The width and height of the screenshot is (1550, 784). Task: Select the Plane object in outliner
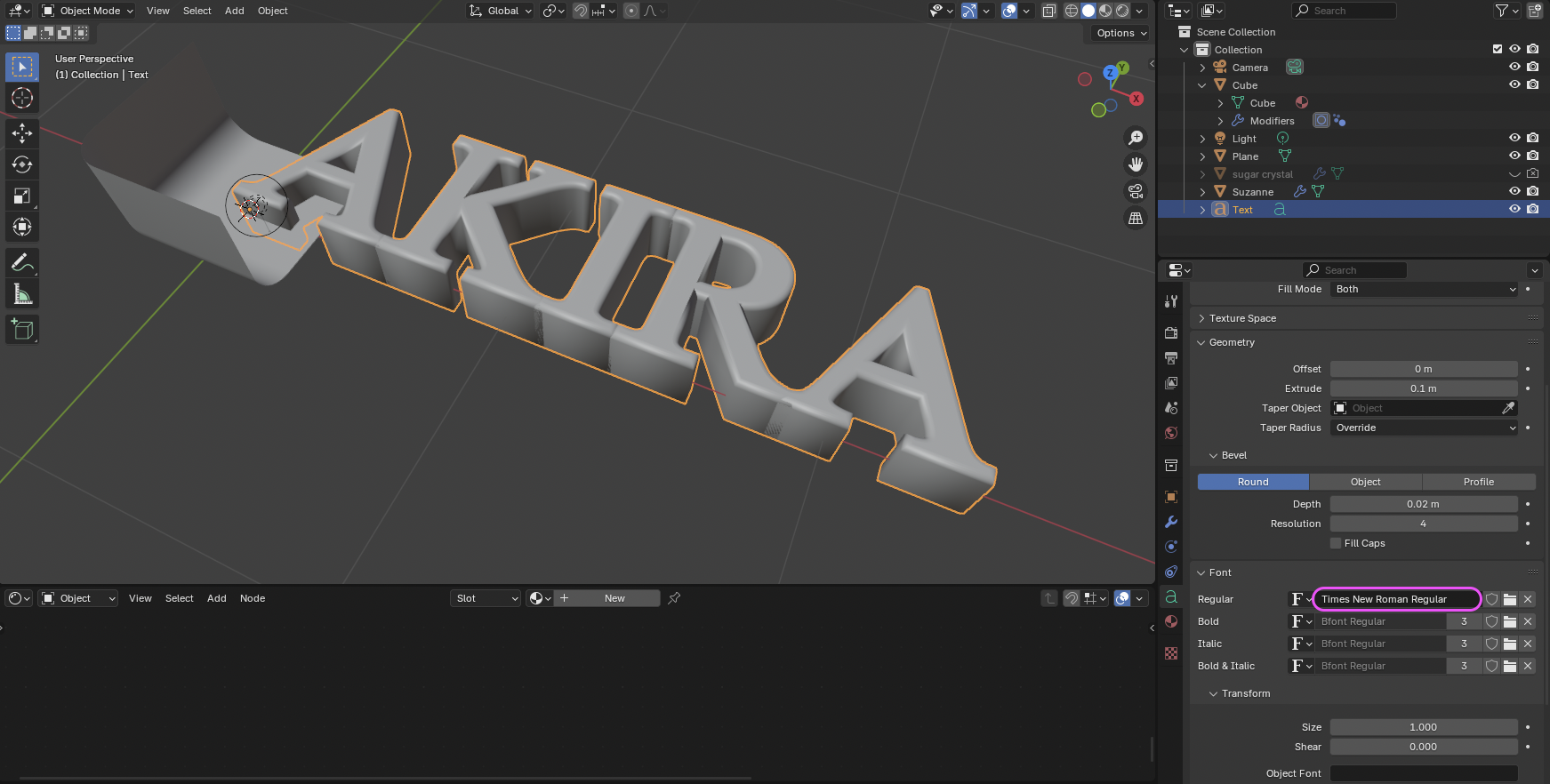pos(1245,156)
